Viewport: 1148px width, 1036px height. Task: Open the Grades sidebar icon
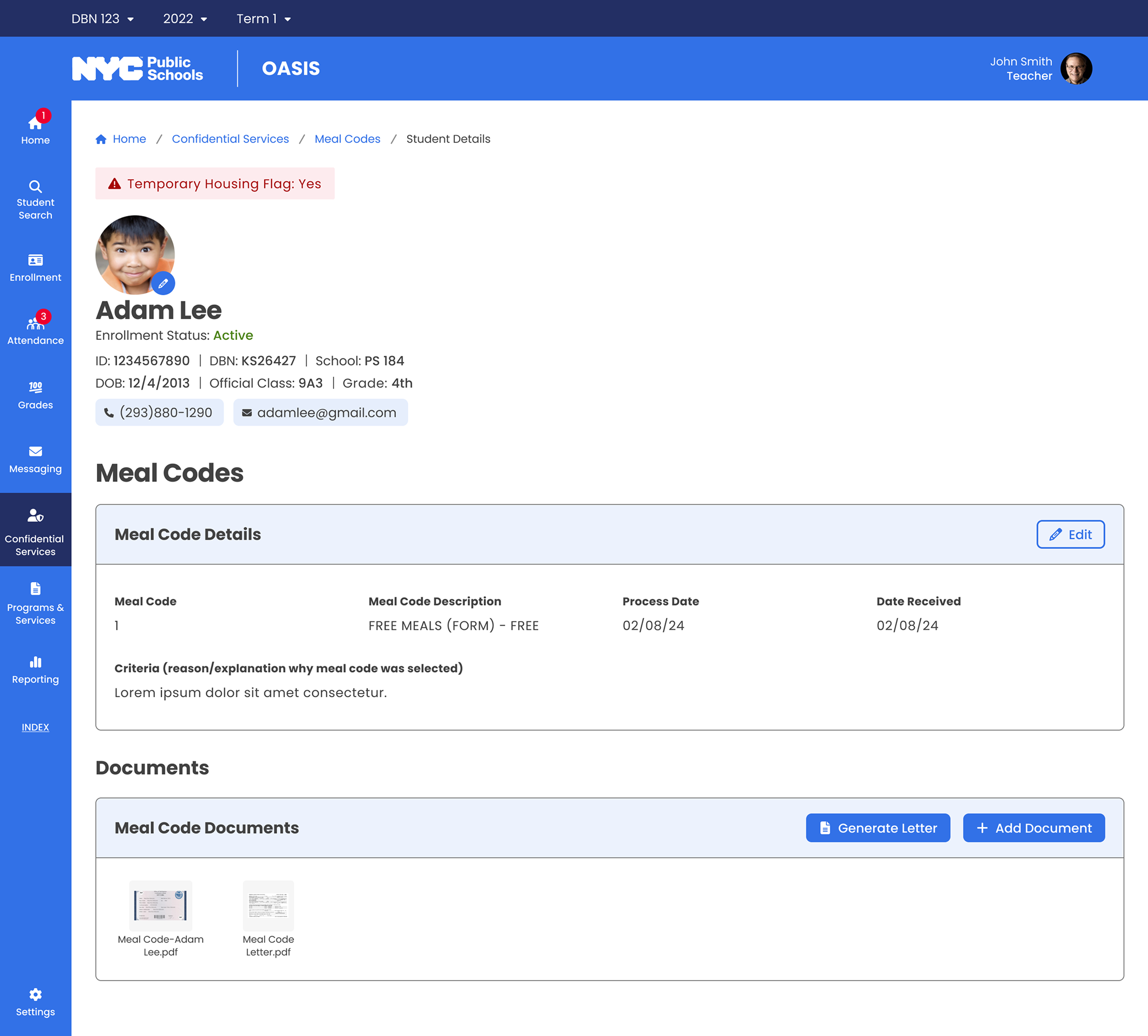pos(35,395)
